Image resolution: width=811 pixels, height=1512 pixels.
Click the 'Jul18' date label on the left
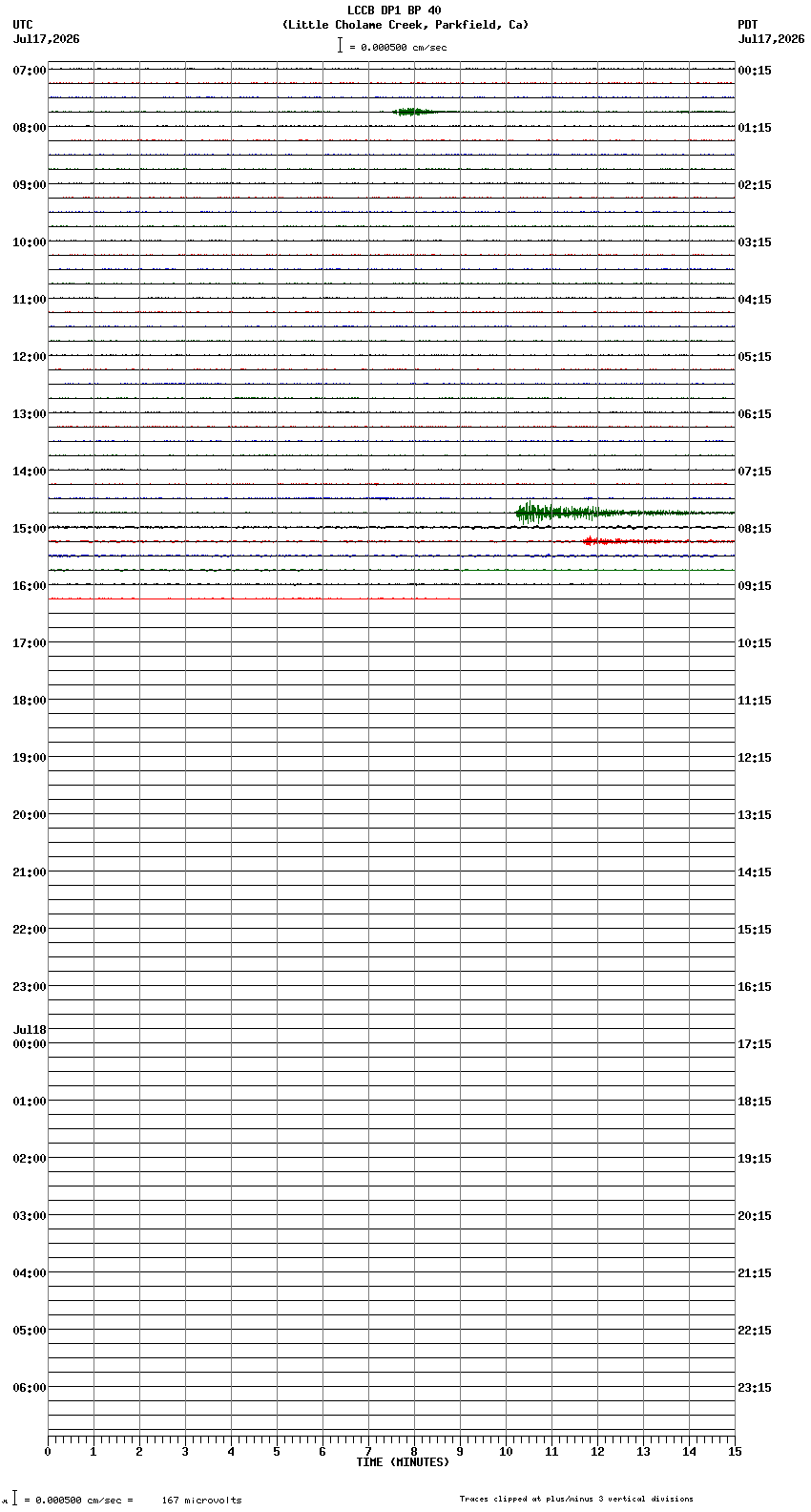pyautogui.click(x=30, y=1030)
